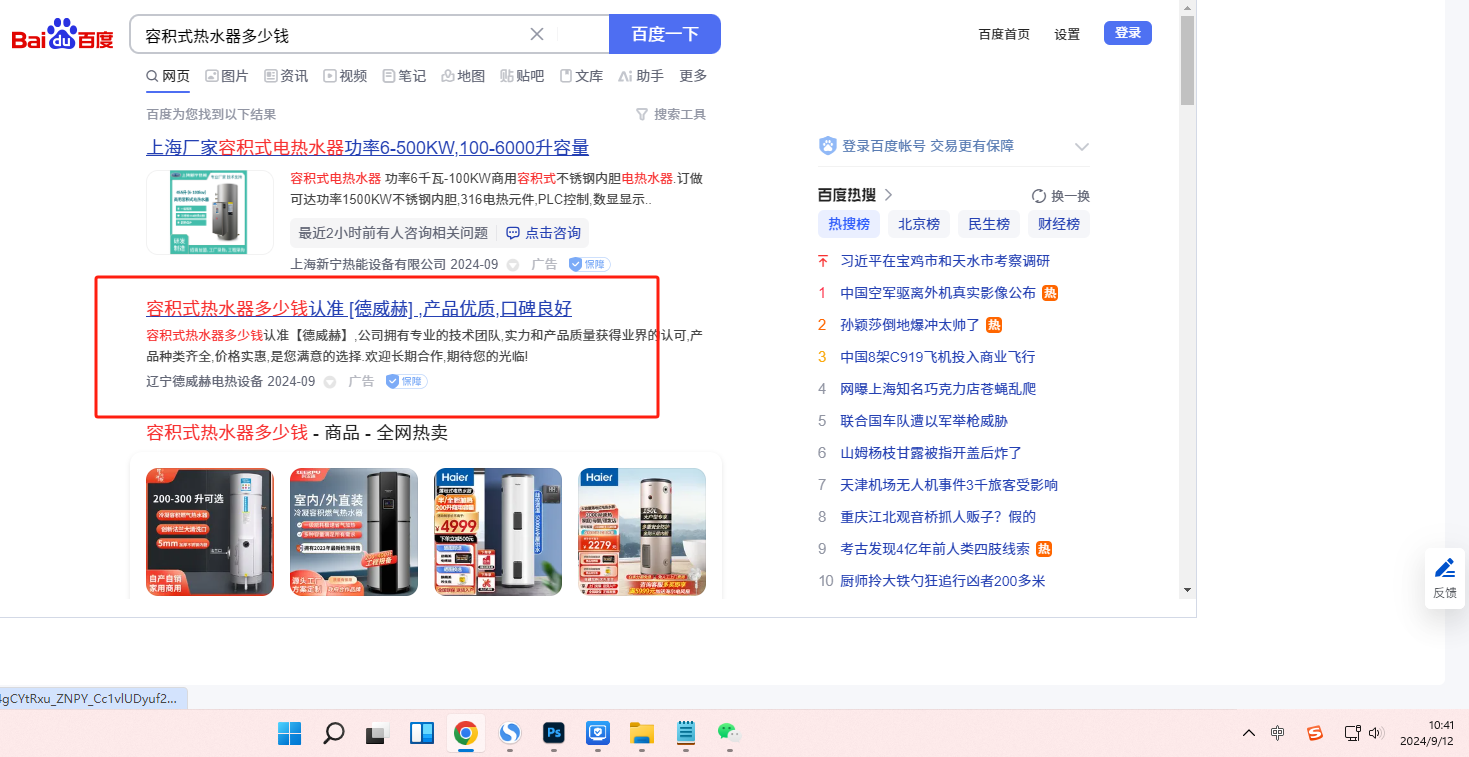
Task: Open Photoshop from the taskbar
Action: [555, 733]
